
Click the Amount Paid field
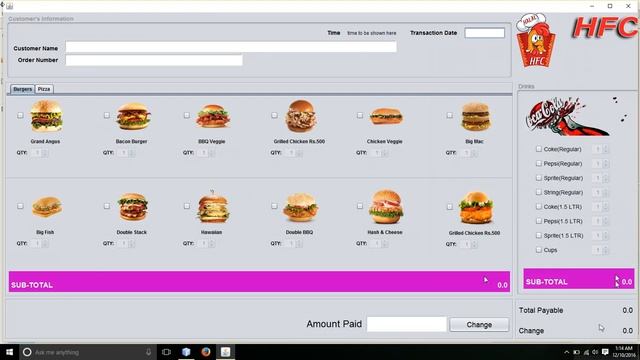pyautogui.click(x=407, y=324)
